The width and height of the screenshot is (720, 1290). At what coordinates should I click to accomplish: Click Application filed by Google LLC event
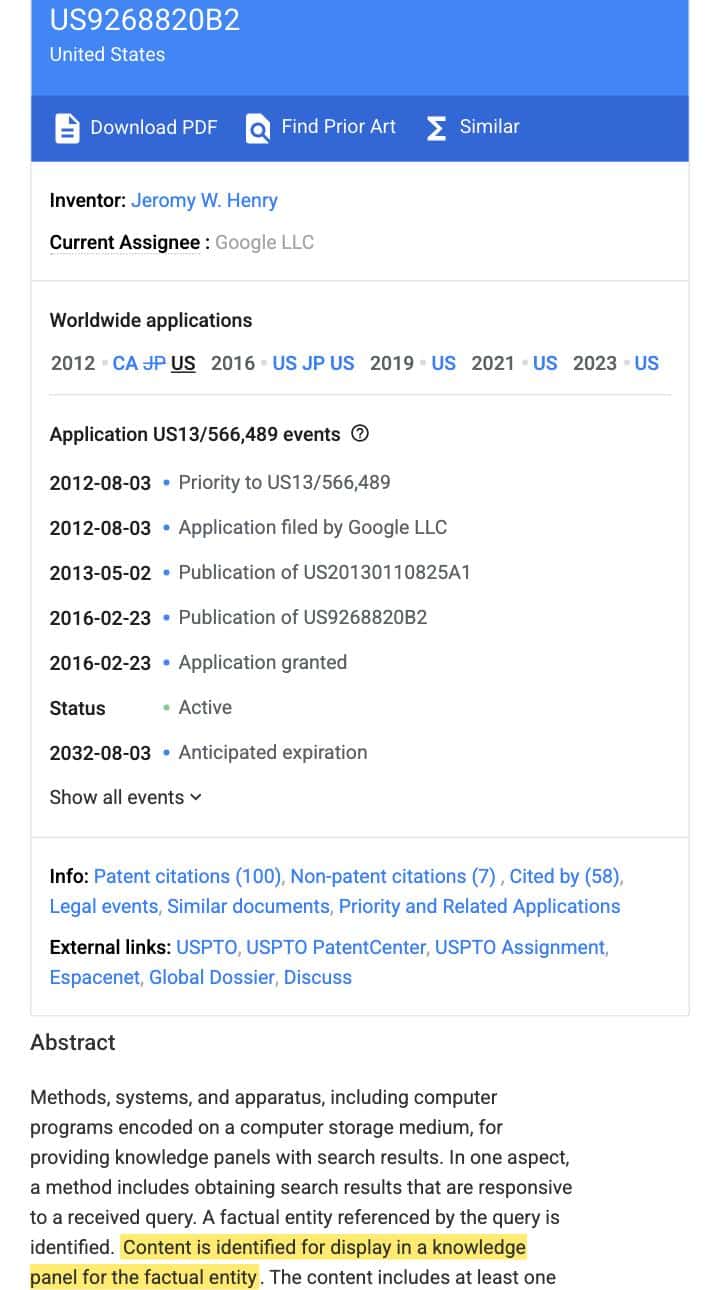313,527
